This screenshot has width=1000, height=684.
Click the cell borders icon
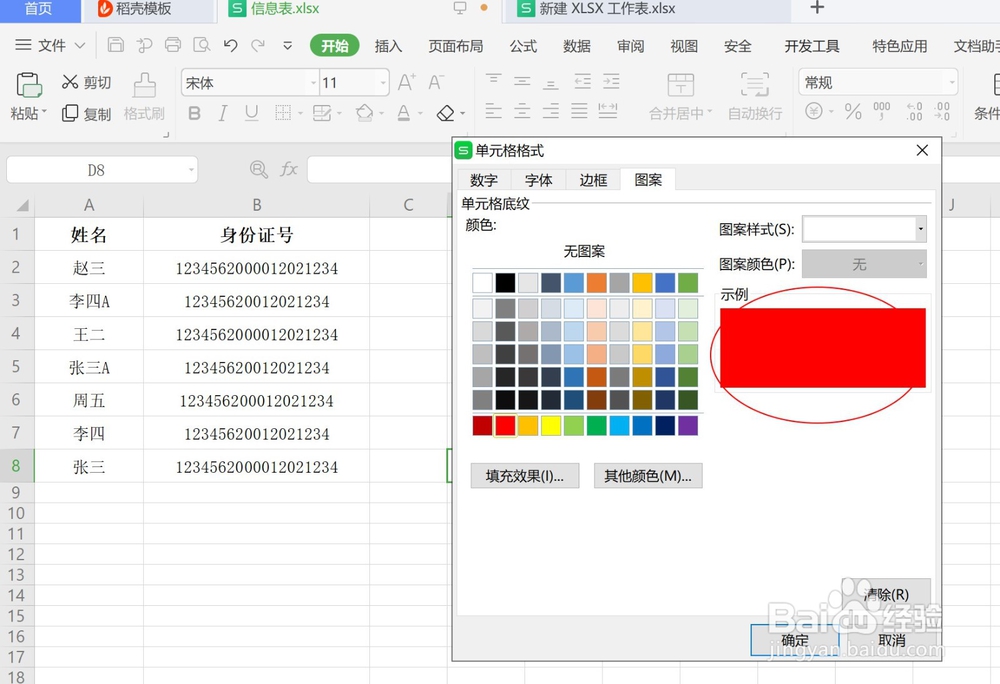click(x=283, y=113)
